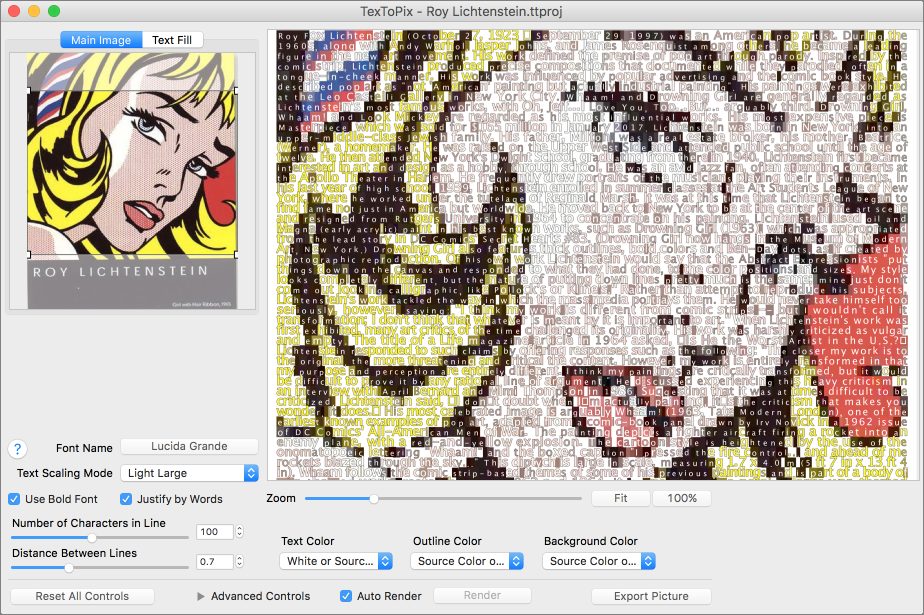Image resolution: width=924 pixels, height=615 pixels.
Task: Open the Outline Color dropdown
Action: (465, 561)
